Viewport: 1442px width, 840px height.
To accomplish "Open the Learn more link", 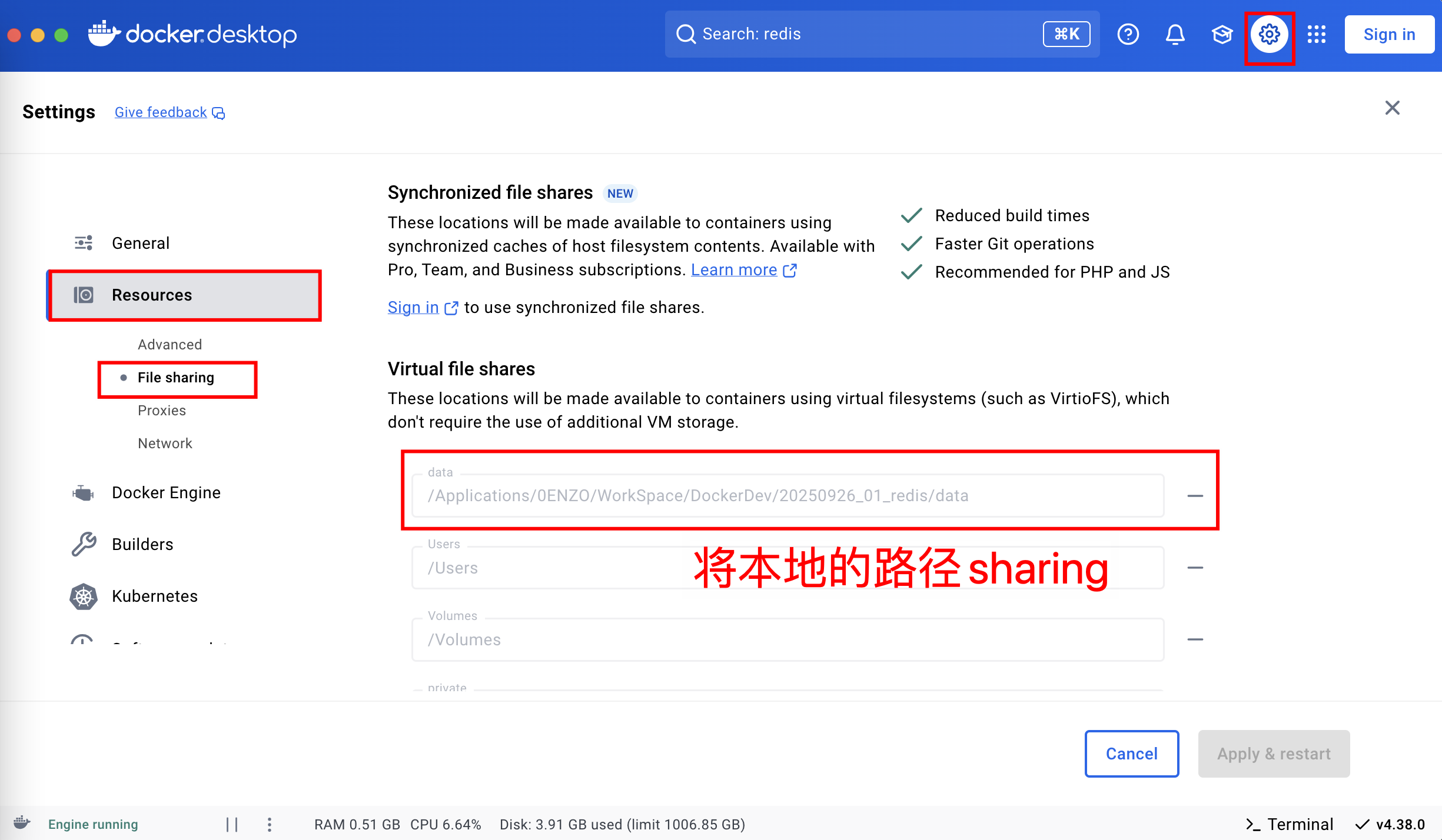I will pyautogui.click(x=734, y=269).
